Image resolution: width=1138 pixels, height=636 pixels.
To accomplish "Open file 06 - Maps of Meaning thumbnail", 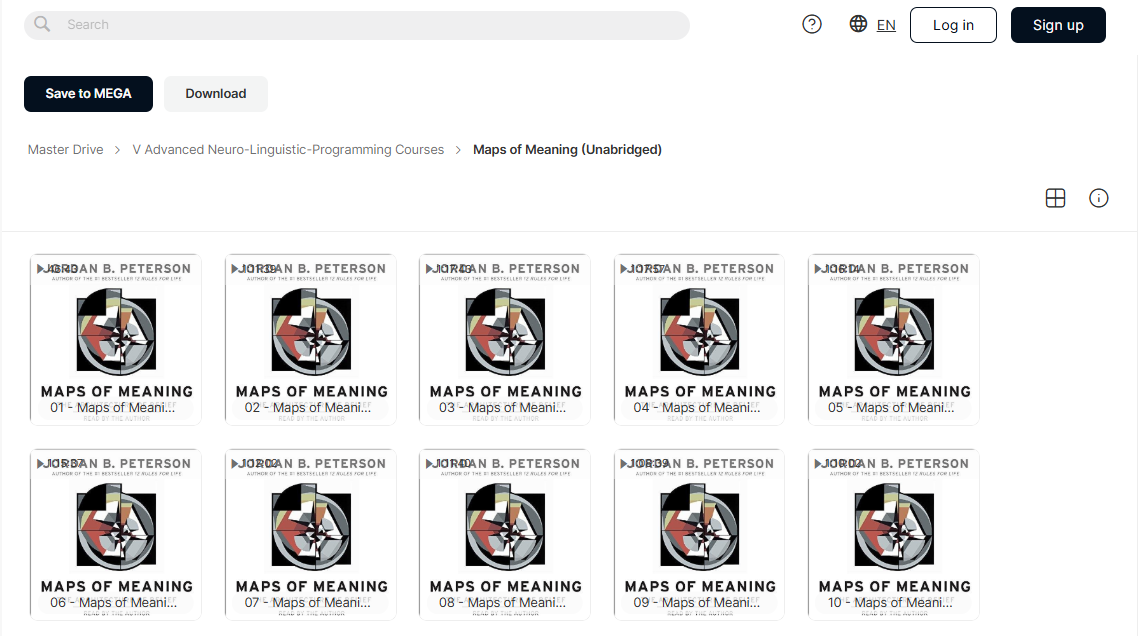I will pyautogui.click(x=116, y=534).
